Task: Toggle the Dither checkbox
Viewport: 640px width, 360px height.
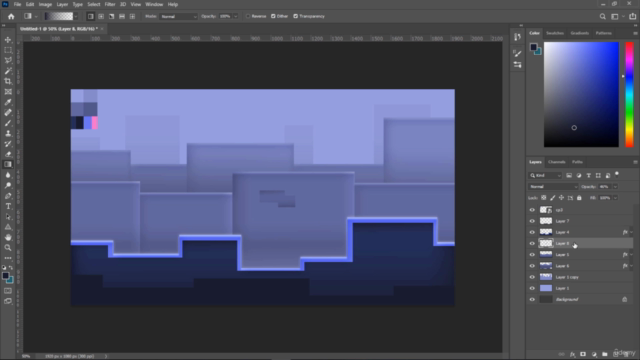Action: click(x=273, y=16)
